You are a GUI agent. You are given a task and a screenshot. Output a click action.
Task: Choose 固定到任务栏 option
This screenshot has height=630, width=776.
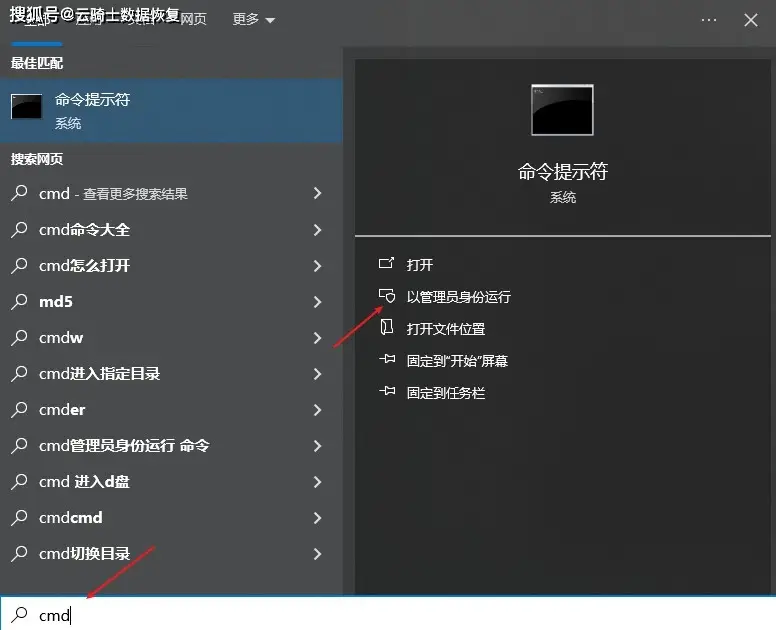pos(446,393)
